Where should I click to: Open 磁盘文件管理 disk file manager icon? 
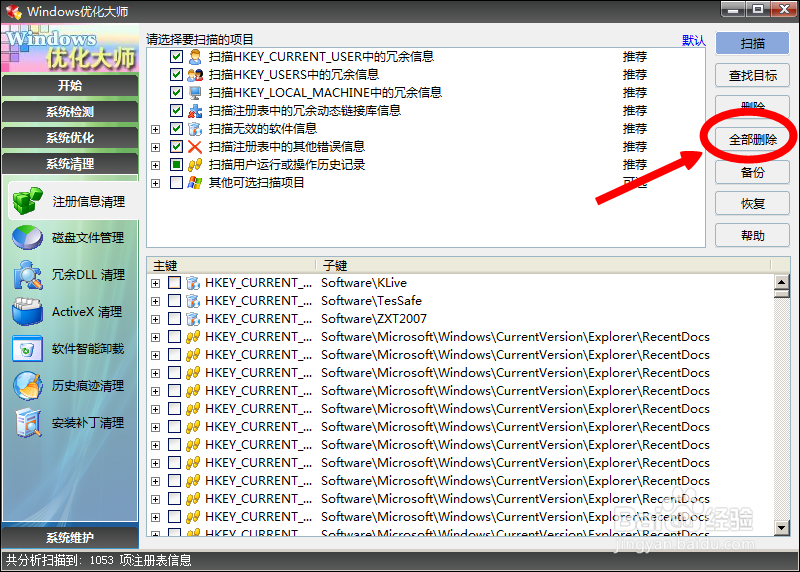pos(28,238)
